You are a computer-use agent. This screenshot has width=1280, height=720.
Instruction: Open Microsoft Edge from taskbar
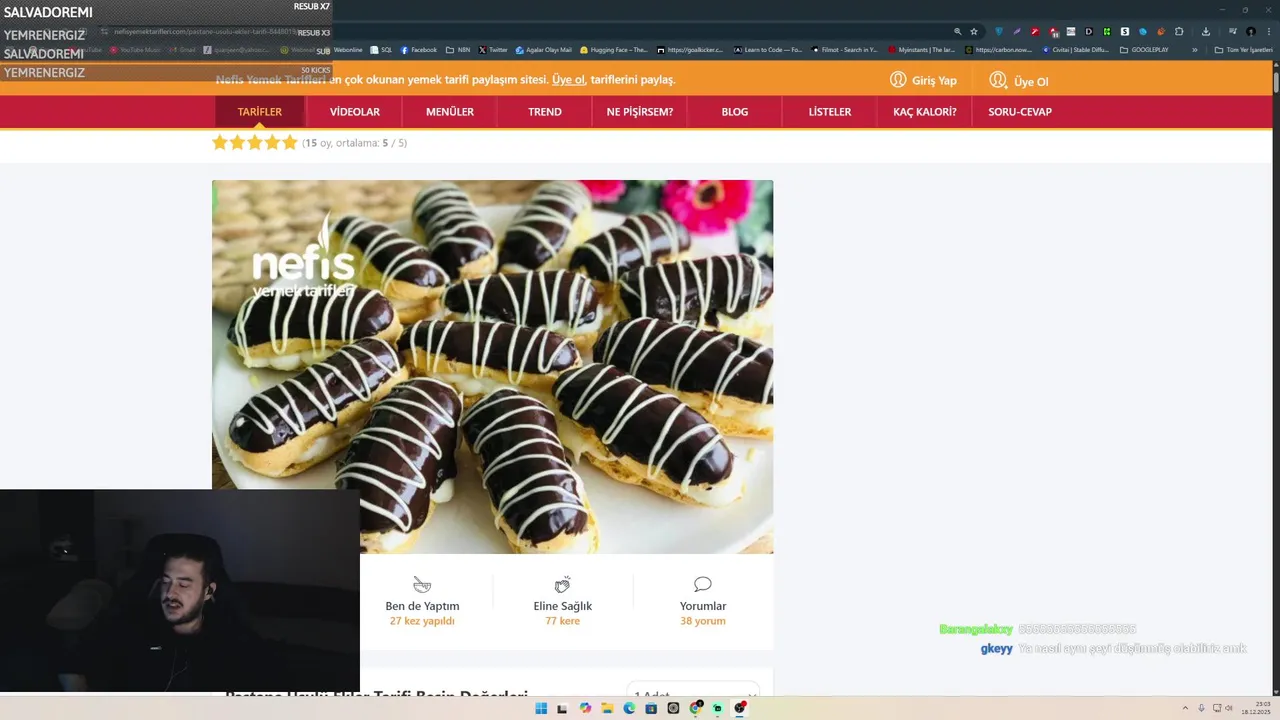point(630,708)
